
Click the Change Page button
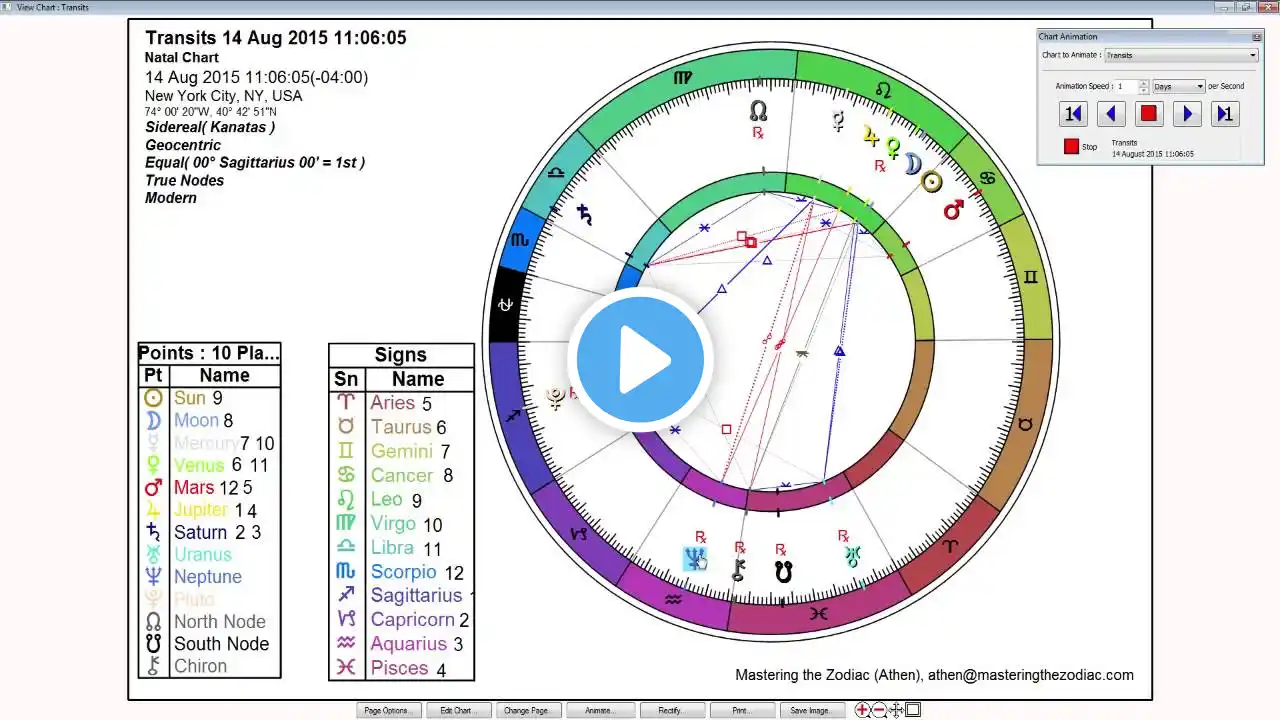(x=526, y=710)
